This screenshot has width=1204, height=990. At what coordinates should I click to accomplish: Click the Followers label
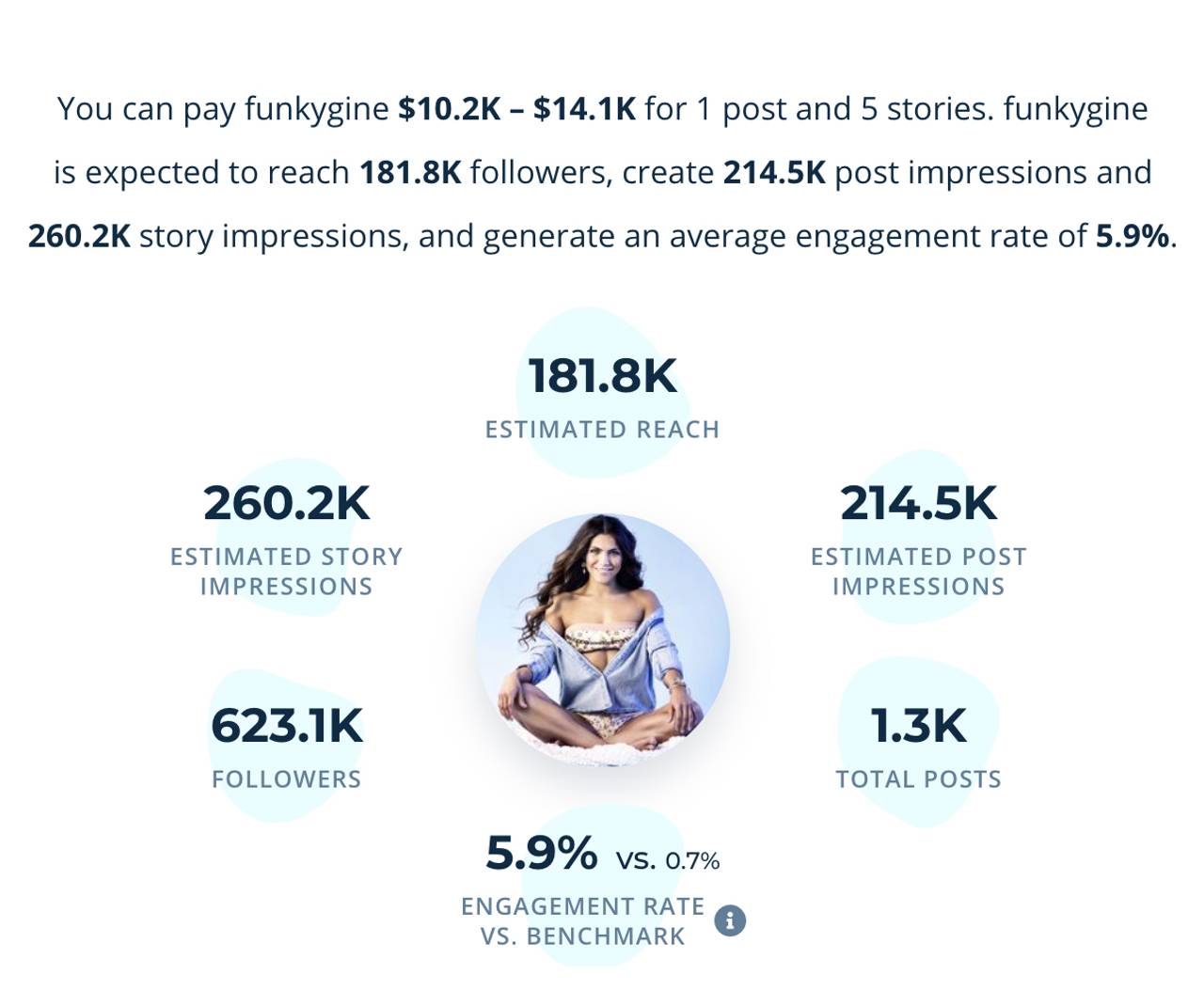pos(287,779)
